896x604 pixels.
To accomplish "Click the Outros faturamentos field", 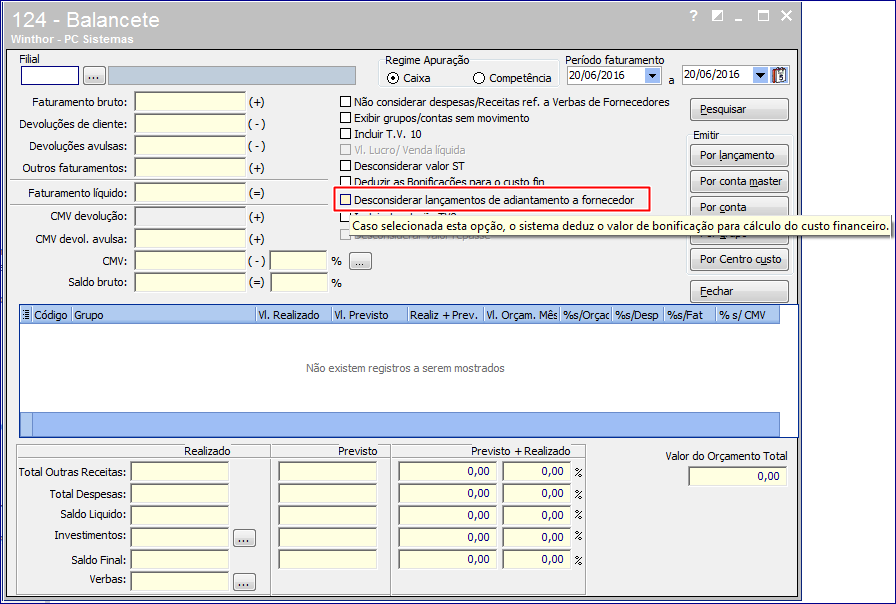I will (190, 168).
